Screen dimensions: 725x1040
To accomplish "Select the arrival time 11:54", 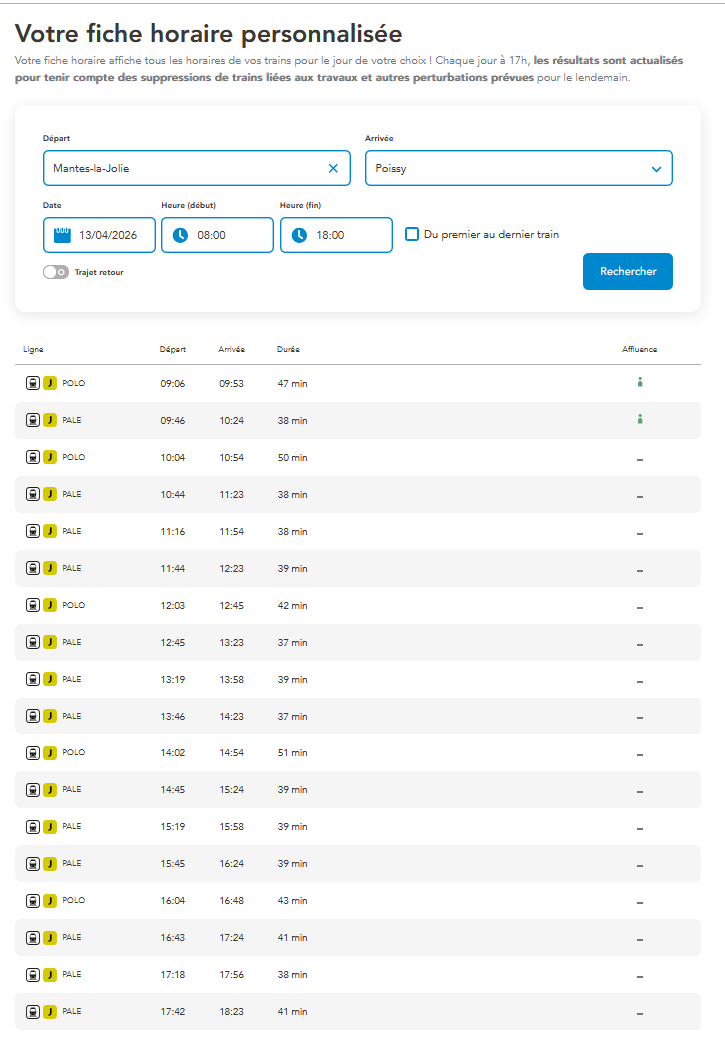I will point(231,532).
